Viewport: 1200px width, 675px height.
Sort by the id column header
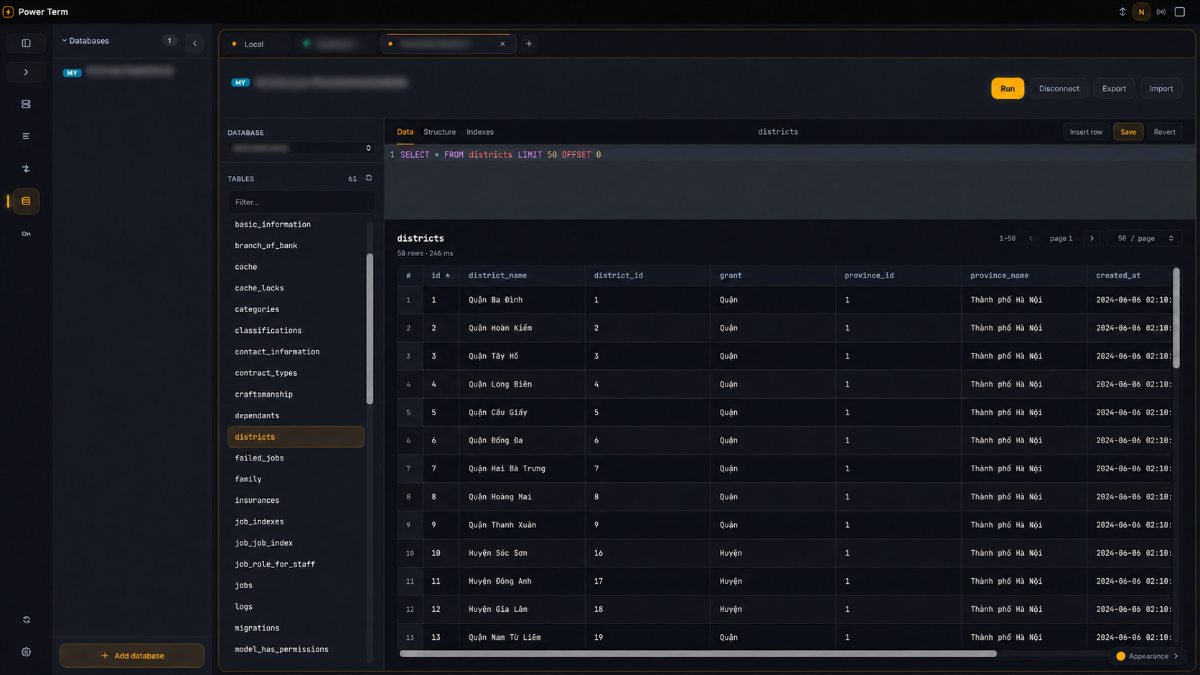point(440,275)
